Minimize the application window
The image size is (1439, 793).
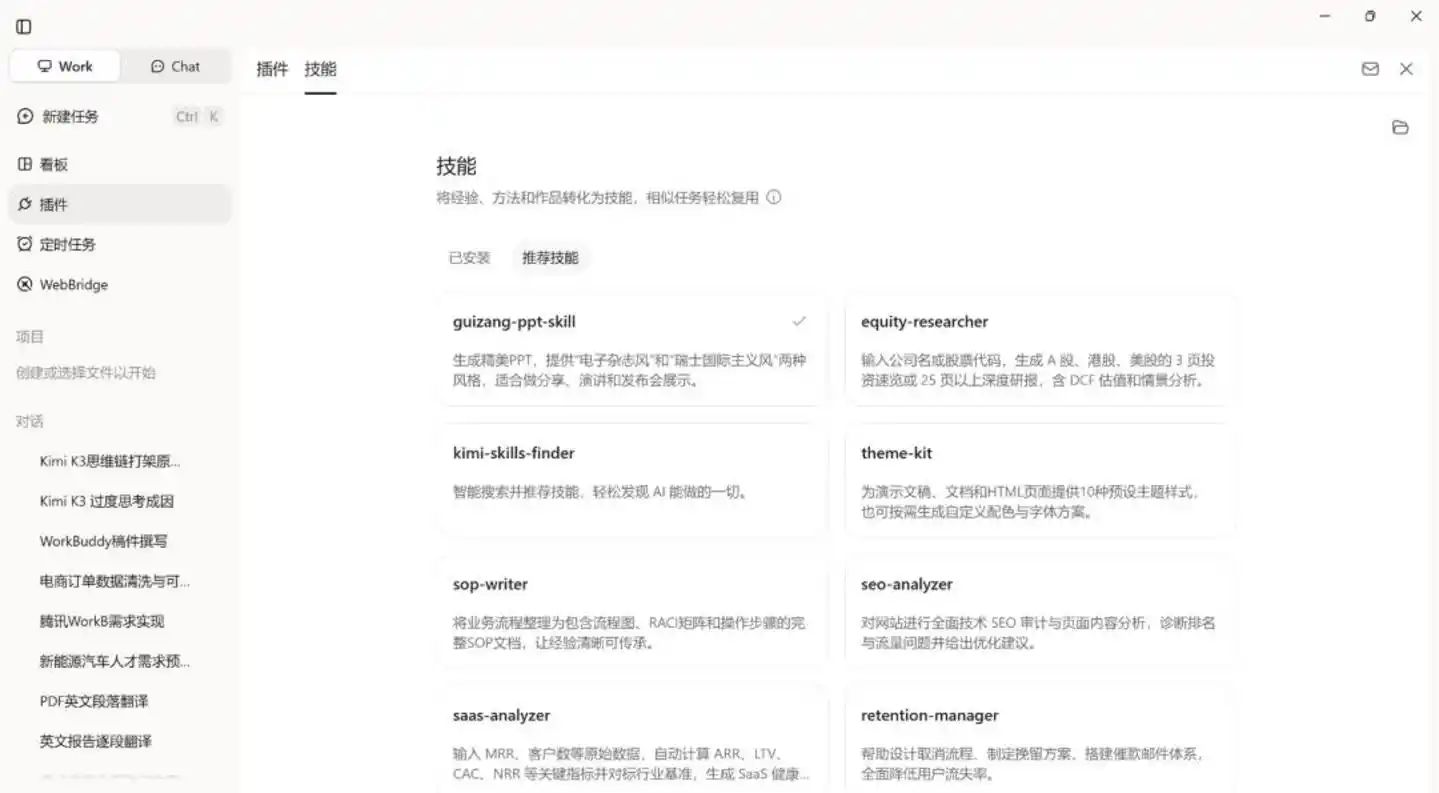[1325, 16]
